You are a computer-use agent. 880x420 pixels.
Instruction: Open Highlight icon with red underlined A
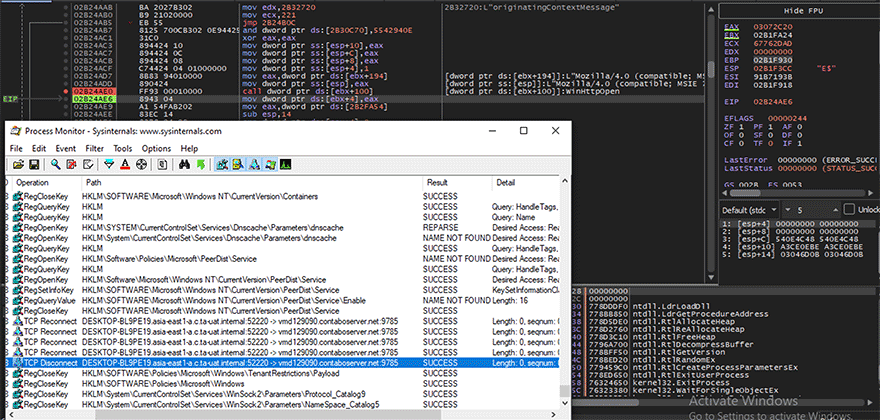pyautogui.click(x=125, y=165)
